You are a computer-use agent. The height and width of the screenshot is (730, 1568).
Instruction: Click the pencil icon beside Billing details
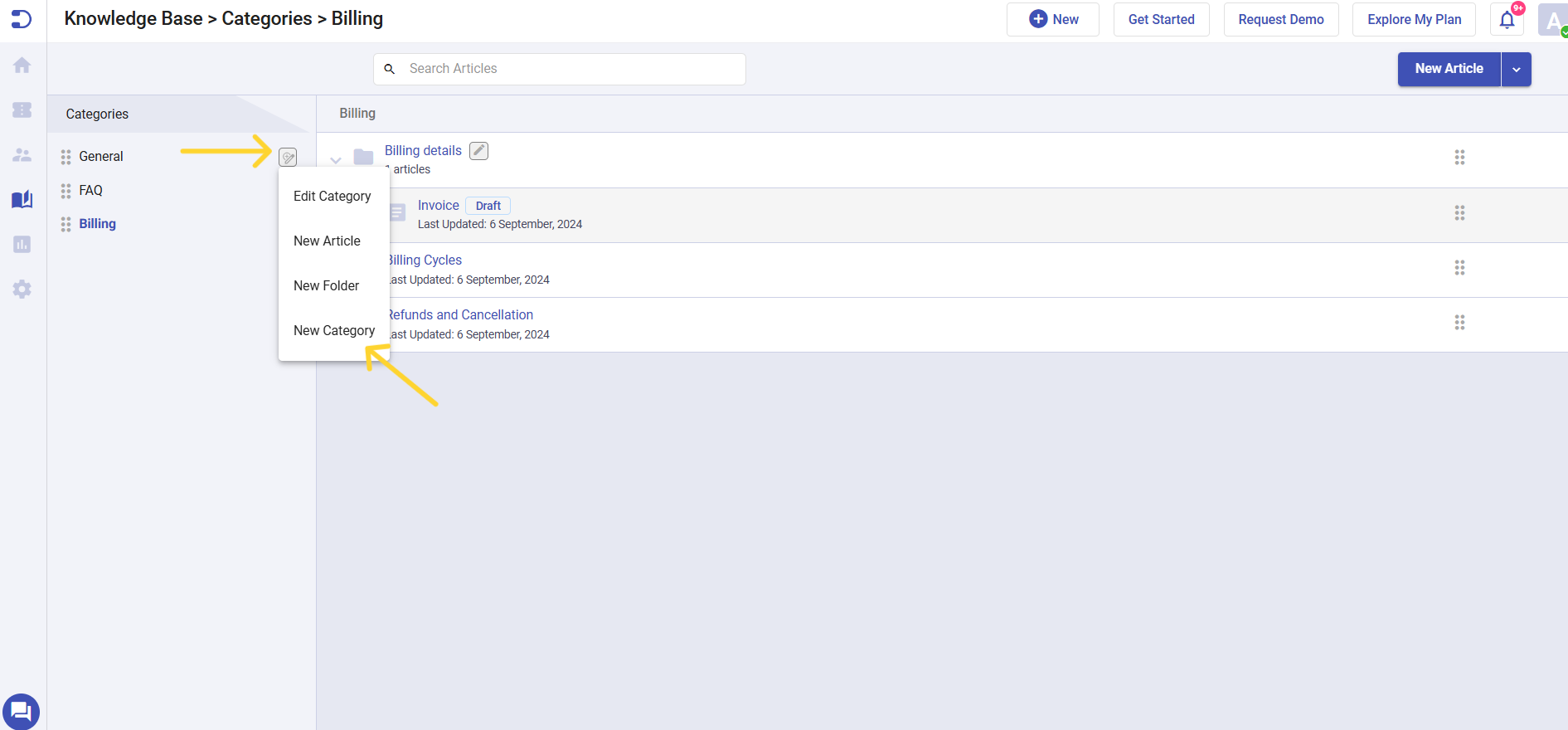click(x=478, y=151)
